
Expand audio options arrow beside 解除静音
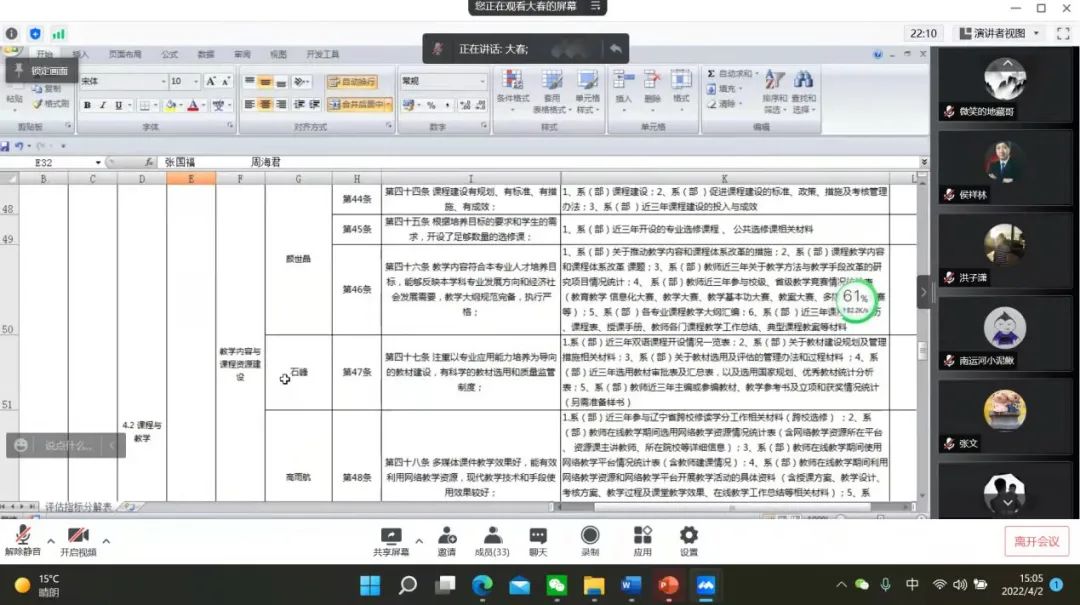(x=51, y=540)
